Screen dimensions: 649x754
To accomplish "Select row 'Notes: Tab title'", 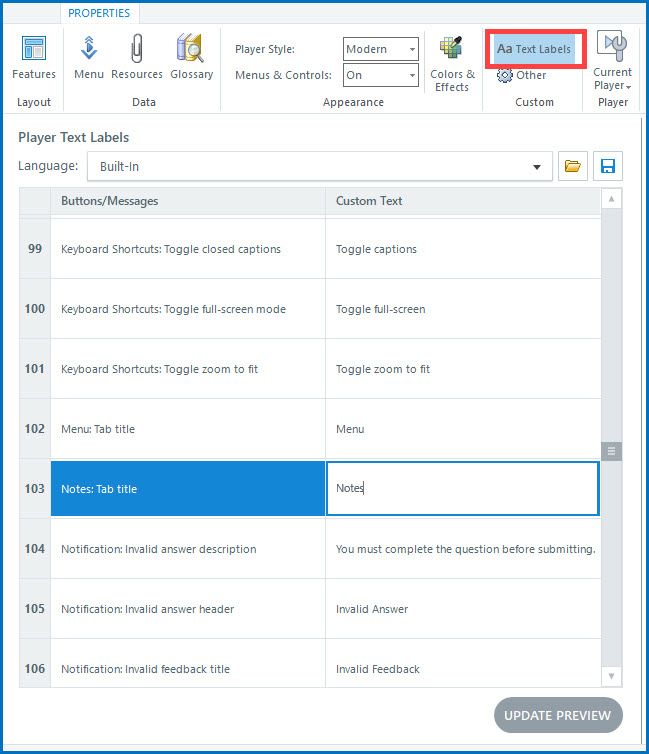I will tap(188, 489).
